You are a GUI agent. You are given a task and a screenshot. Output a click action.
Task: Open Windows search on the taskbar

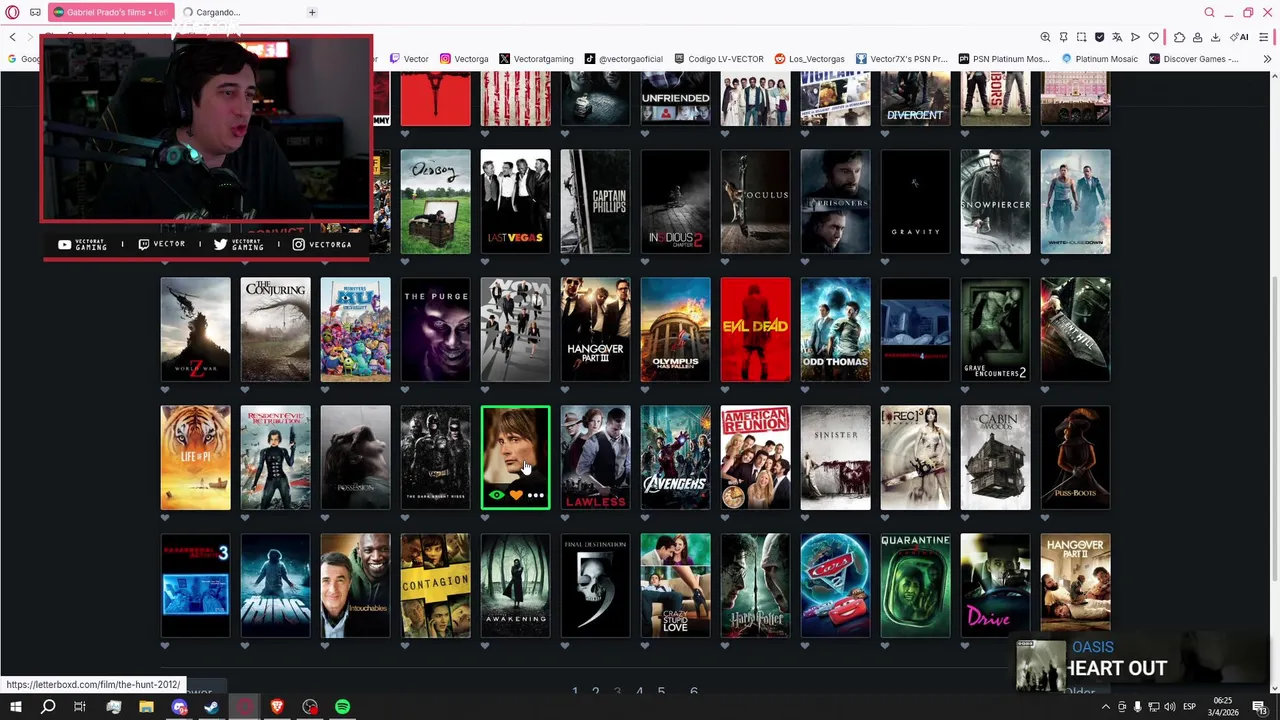(47, 707)
